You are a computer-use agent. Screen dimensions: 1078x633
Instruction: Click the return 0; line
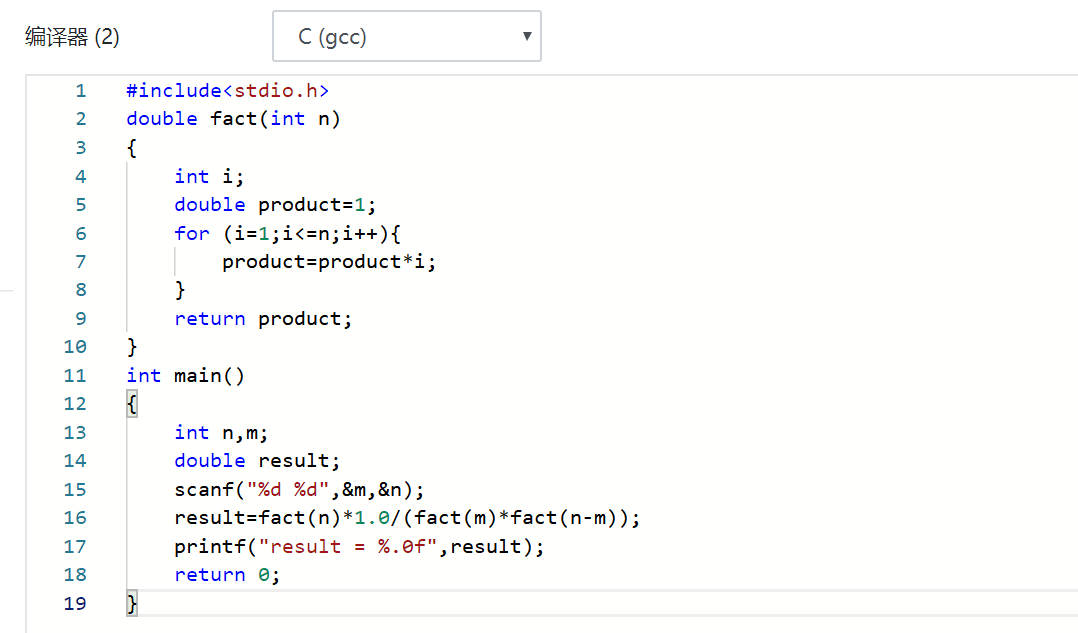coord(227,575)
